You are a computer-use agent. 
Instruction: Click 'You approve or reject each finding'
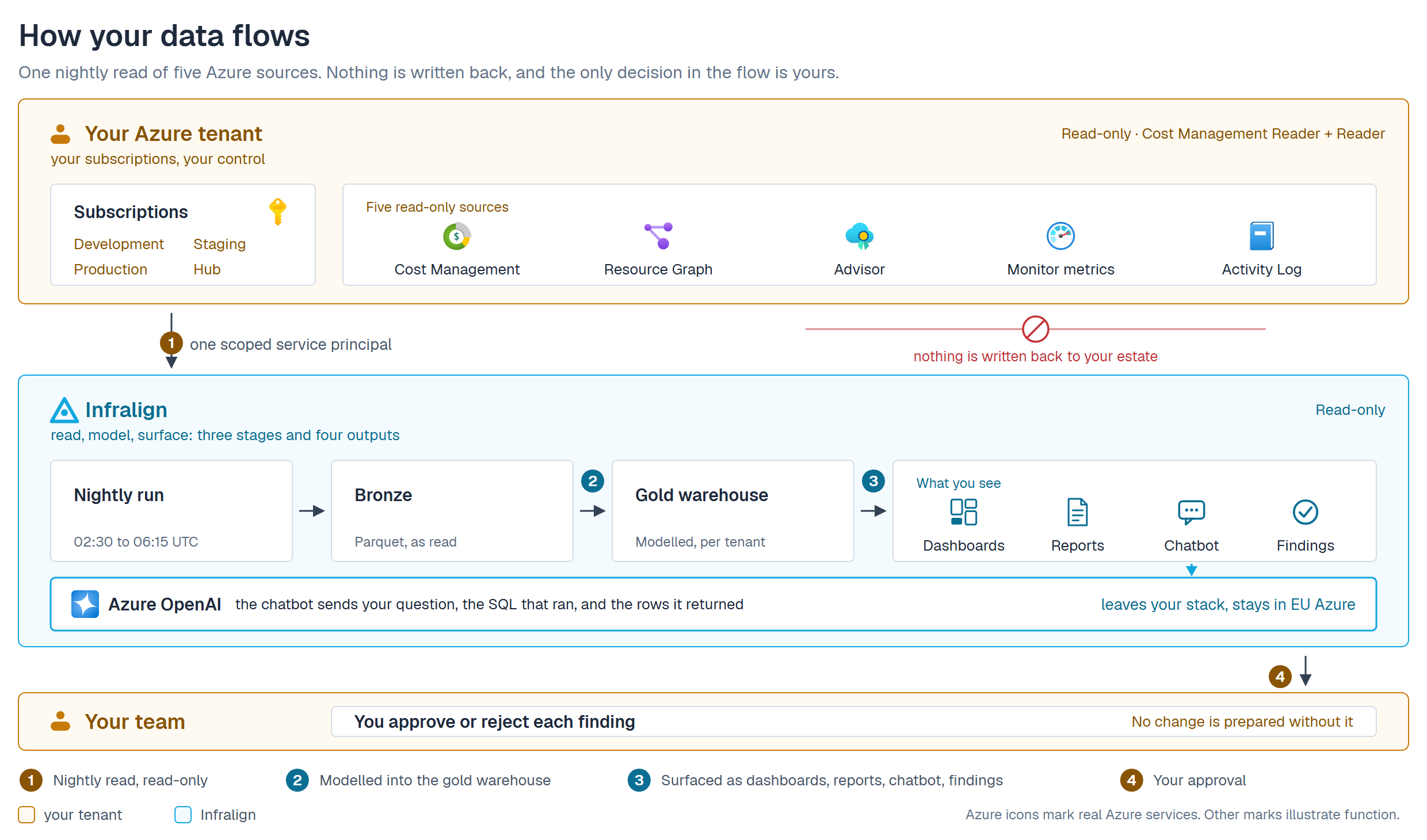(x=495, y=721)
